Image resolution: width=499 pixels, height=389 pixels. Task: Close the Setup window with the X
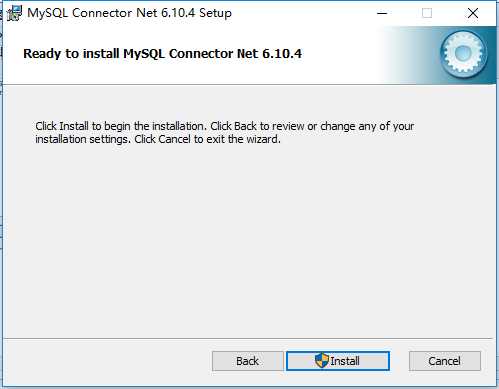point(473,13)
